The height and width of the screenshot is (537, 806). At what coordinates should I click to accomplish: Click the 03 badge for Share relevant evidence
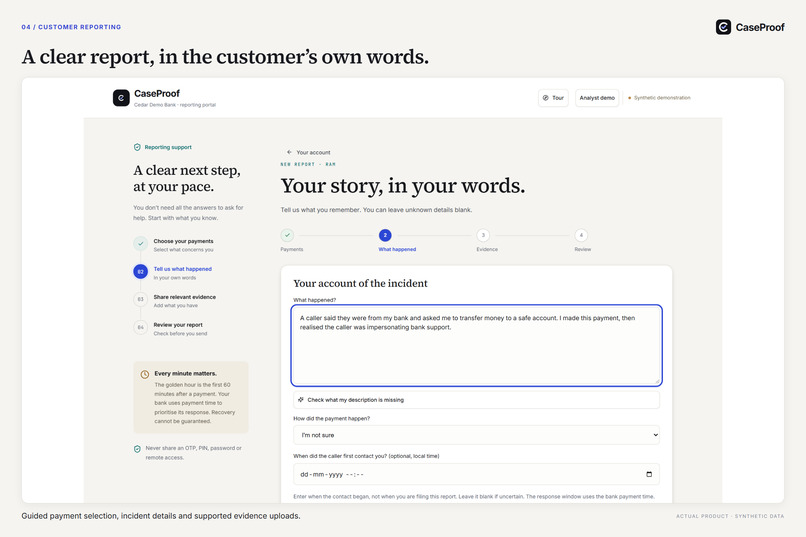pos(140,299)
